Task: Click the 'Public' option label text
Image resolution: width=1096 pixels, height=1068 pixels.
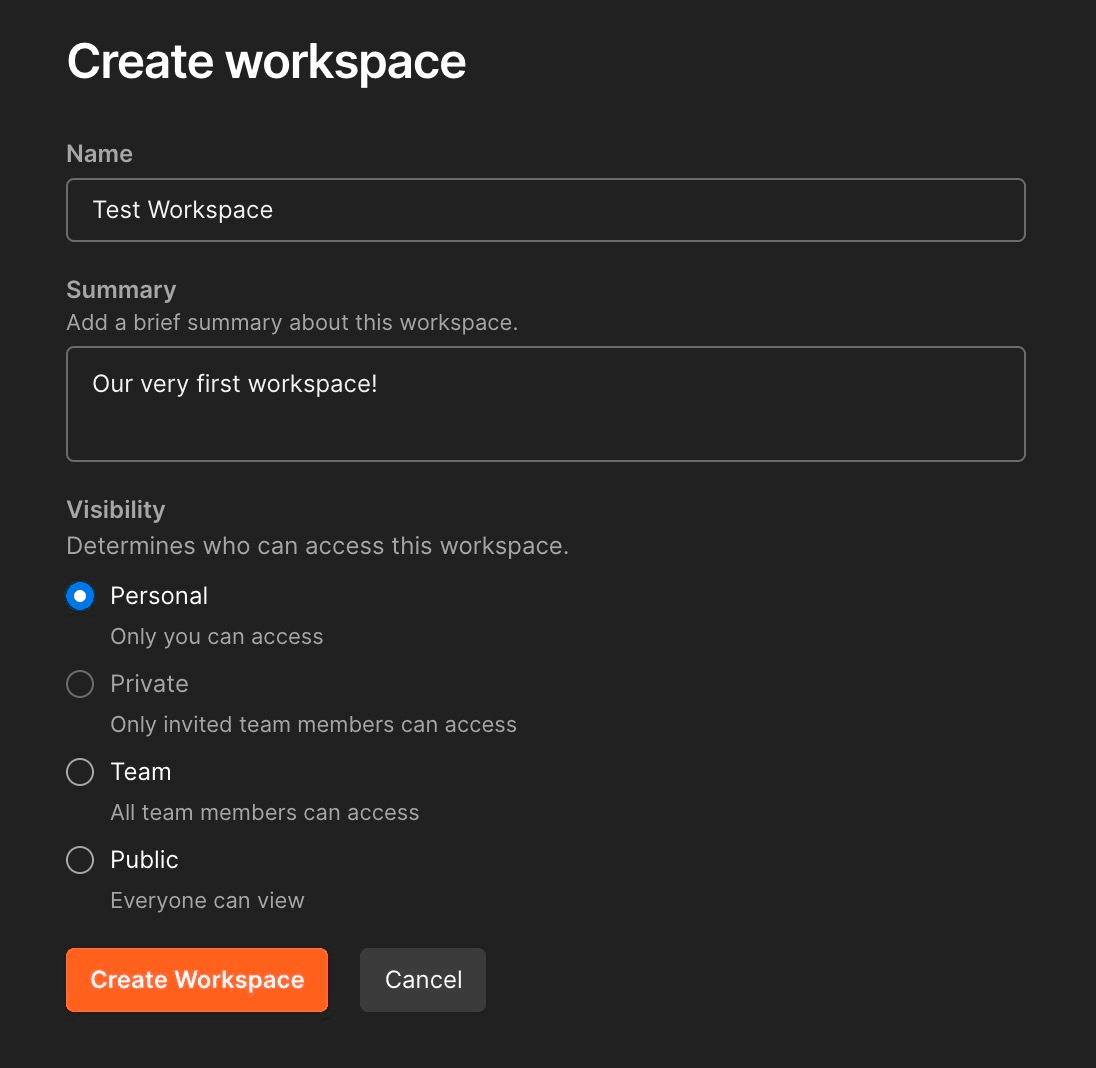Action: point(144,860)
